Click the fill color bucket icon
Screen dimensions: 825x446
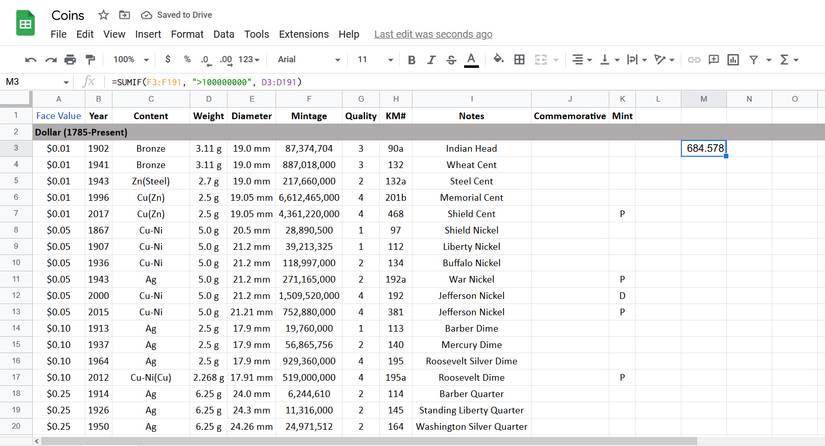[x=498, y=60]
